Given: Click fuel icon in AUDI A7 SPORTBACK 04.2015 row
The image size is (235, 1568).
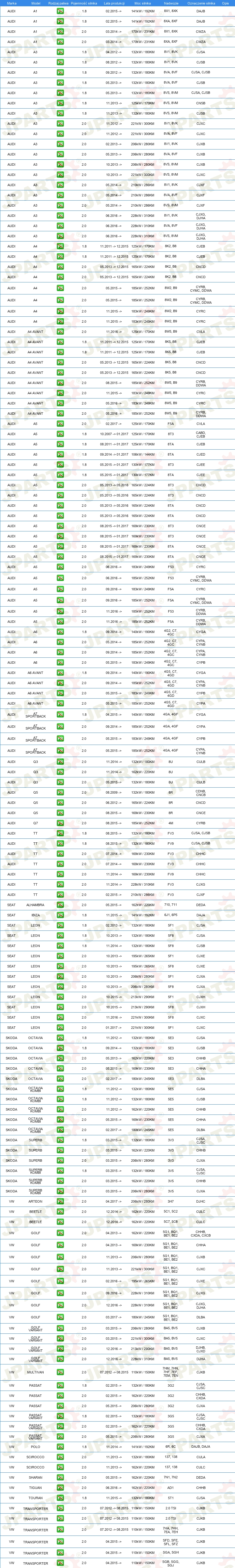Looking at the screenshot, I should [60, 715].
